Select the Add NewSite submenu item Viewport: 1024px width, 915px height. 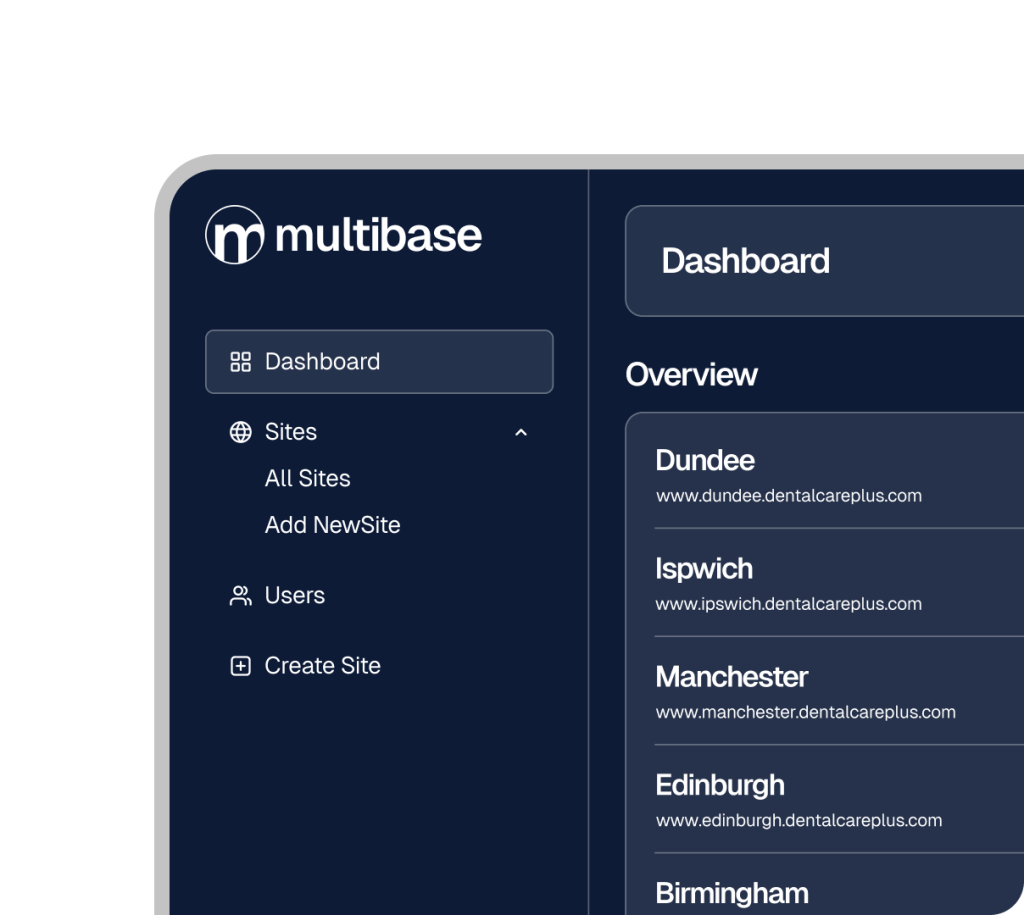332,525
